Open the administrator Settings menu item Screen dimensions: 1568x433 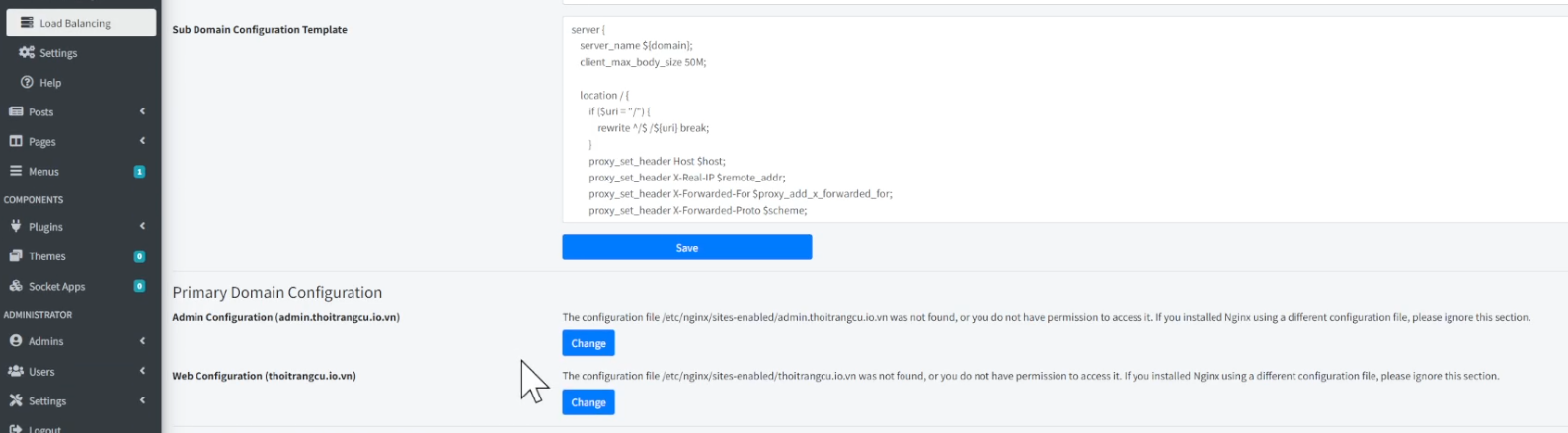[46, 401]
